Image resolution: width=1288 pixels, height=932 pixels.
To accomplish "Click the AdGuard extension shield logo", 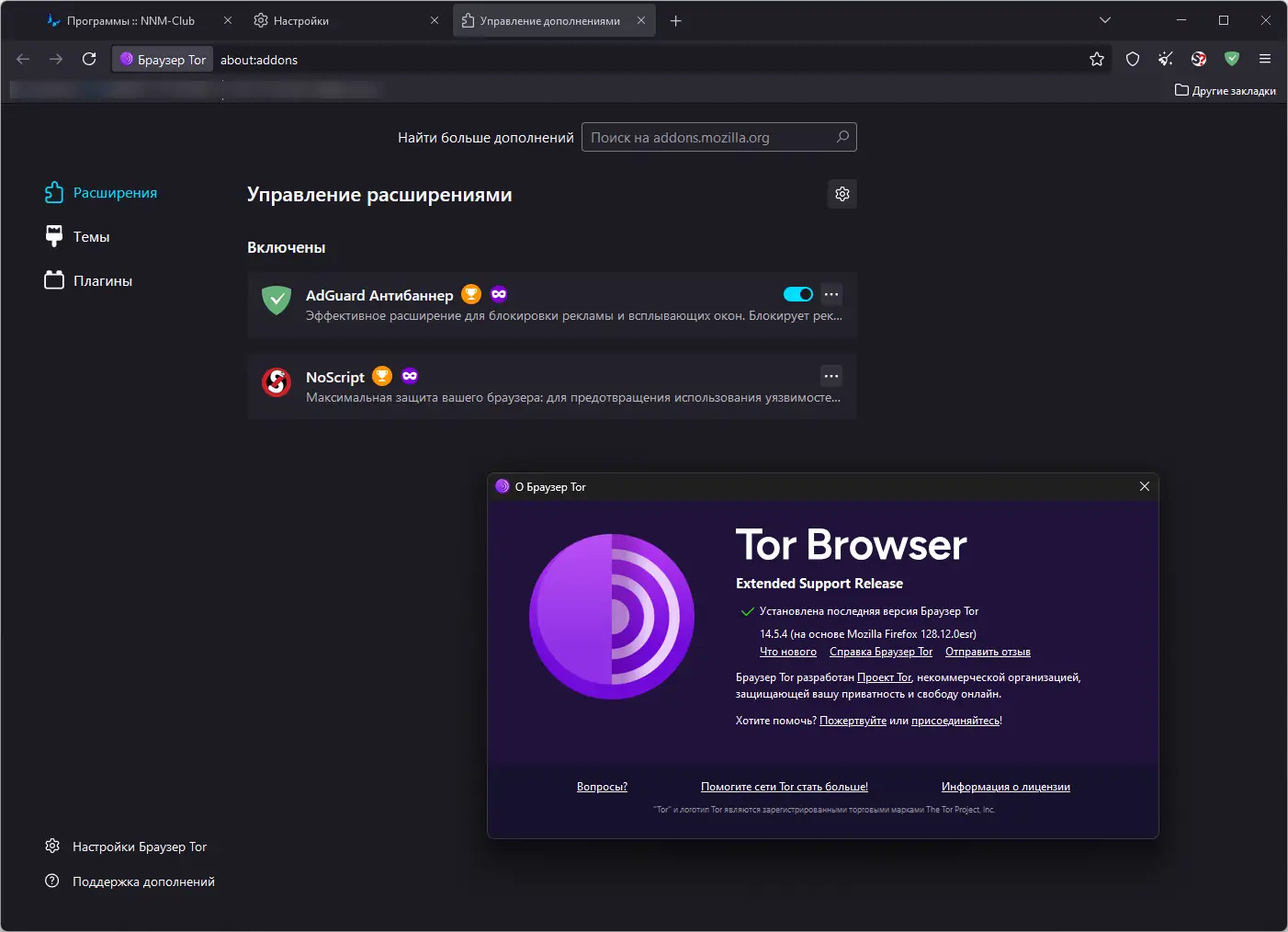I will [x=277, y=300].
